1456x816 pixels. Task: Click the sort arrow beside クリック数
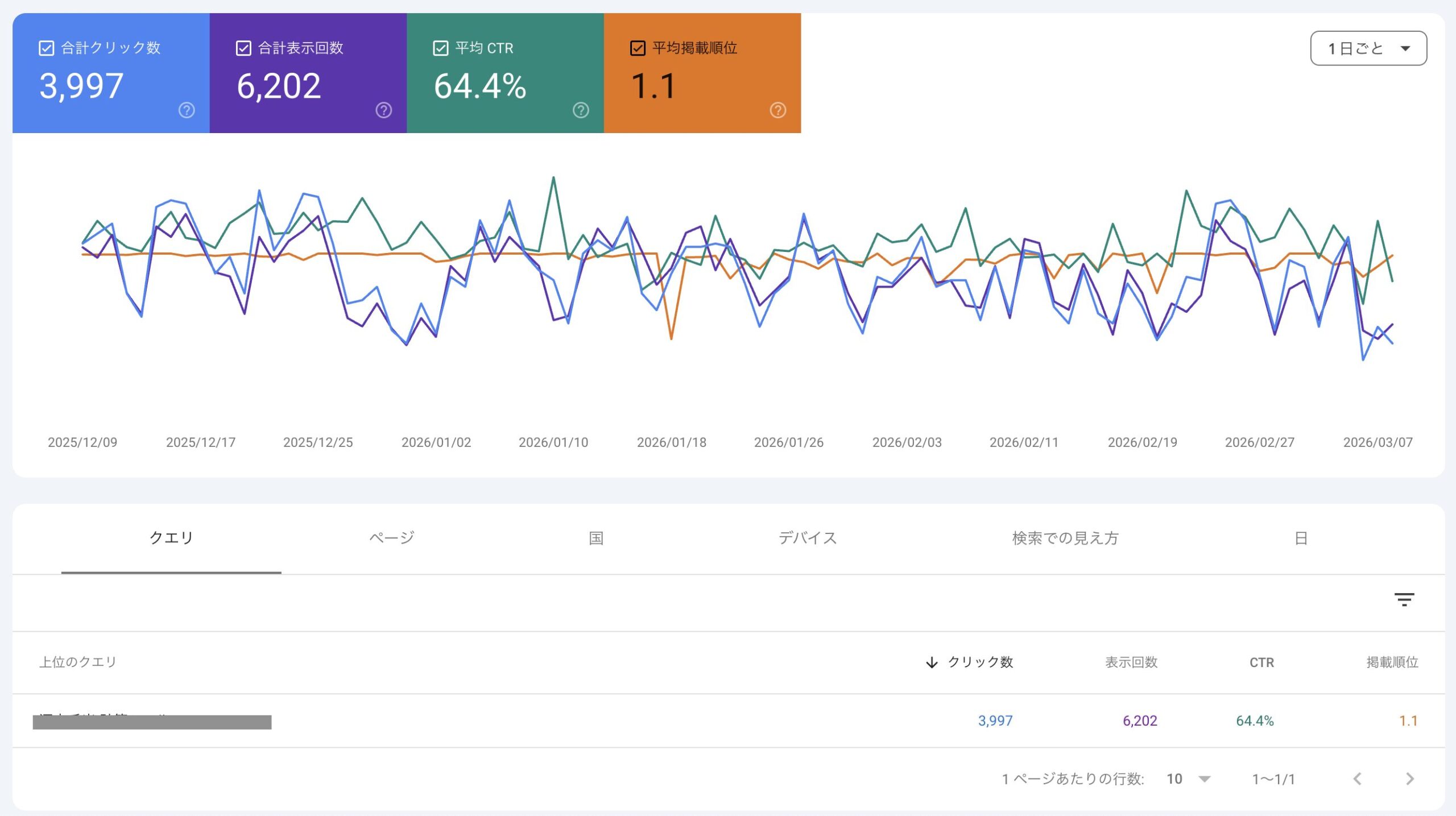931,662
